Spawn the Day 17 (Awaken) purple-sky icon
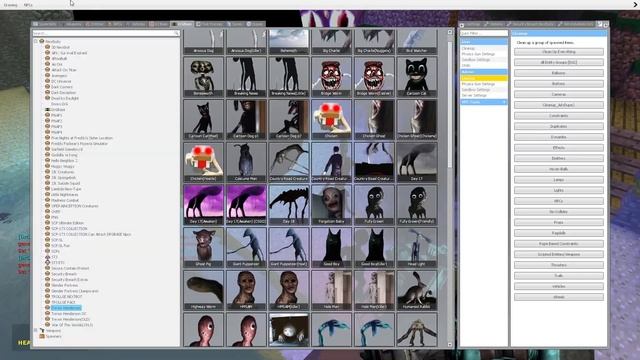The height and width of the screenshot is (360, 640). coord(203,204)
